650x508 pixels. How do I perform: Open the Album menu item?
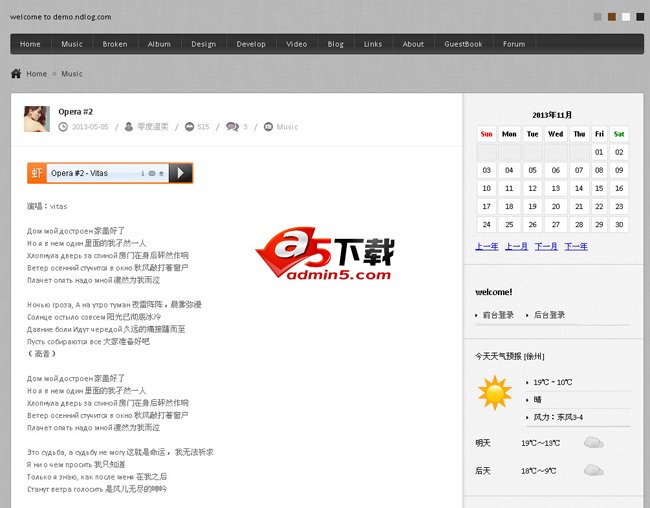coord(159,44)
